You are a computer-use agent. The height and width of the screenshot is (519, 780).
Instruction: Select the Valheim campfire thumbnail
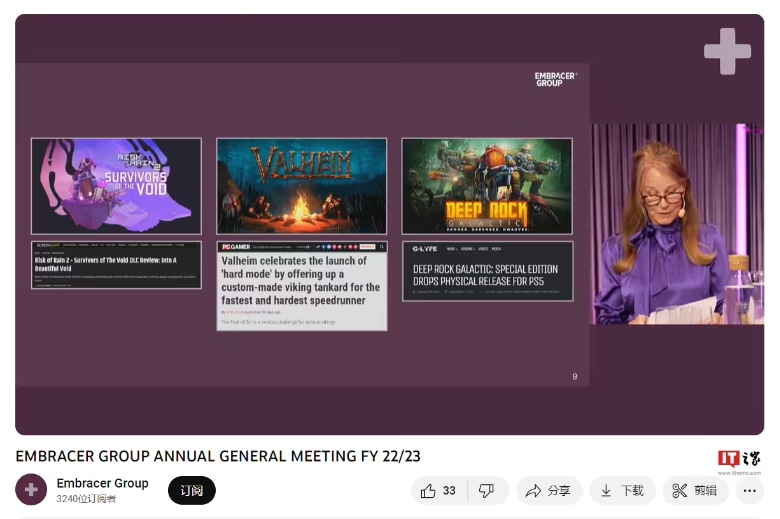301,186
